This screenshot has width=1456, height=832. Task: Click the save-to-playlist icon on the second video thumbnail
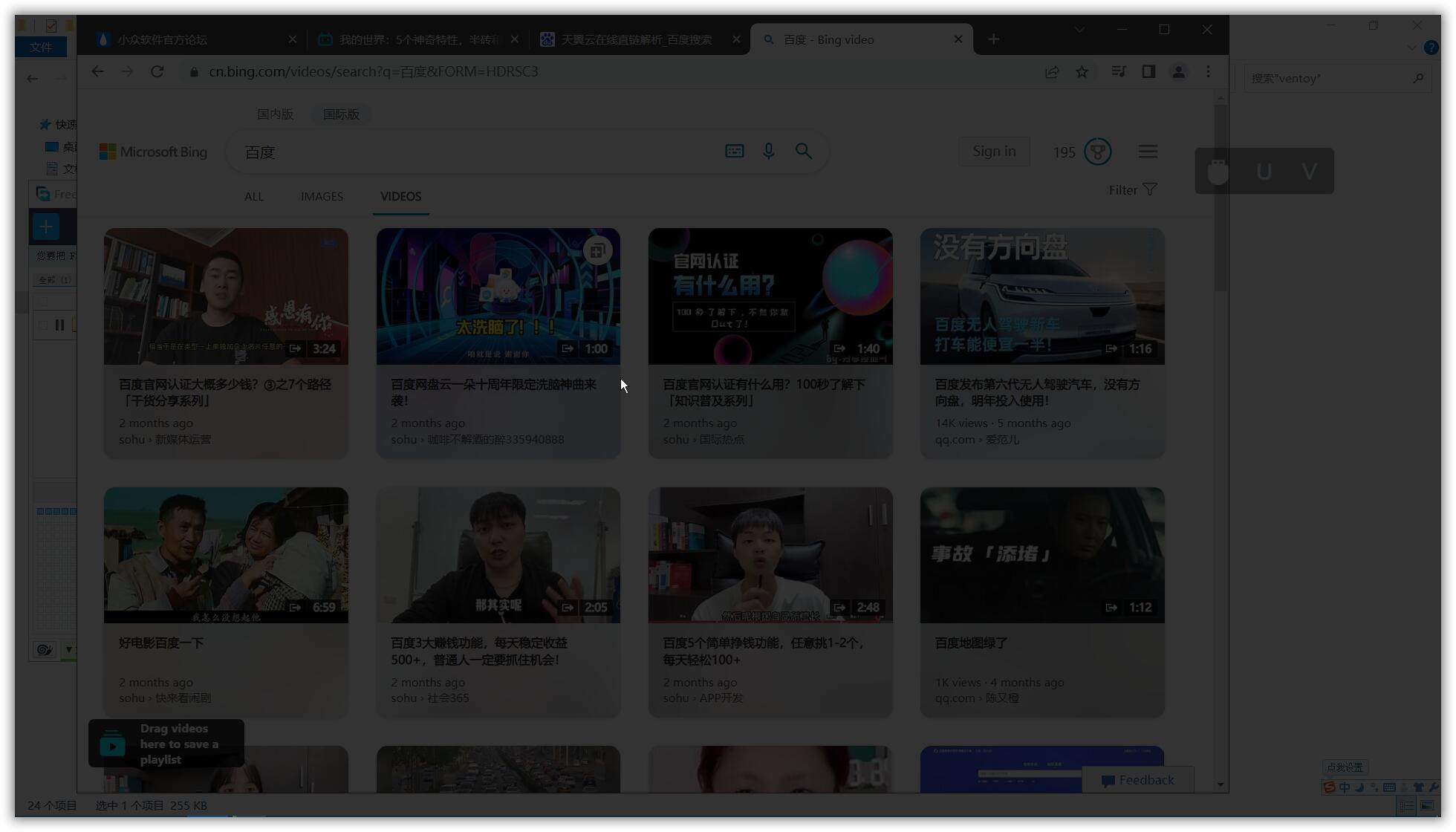click(x=597, y=251)
